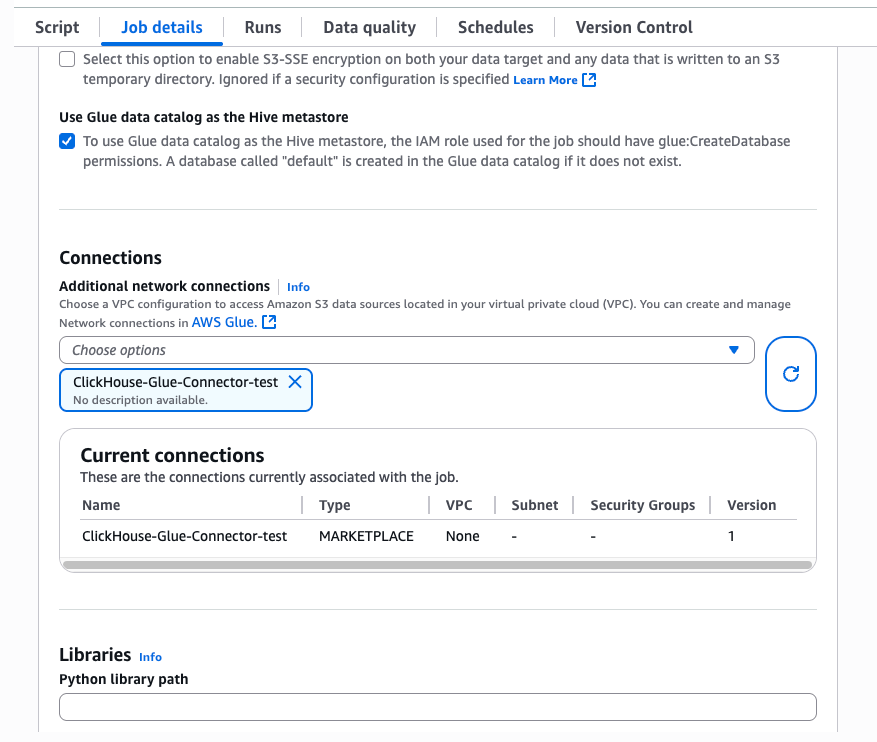This screenshot has height=742, width=877.
Task: Open the Runs tab
Action: click(x=263, y=27)
